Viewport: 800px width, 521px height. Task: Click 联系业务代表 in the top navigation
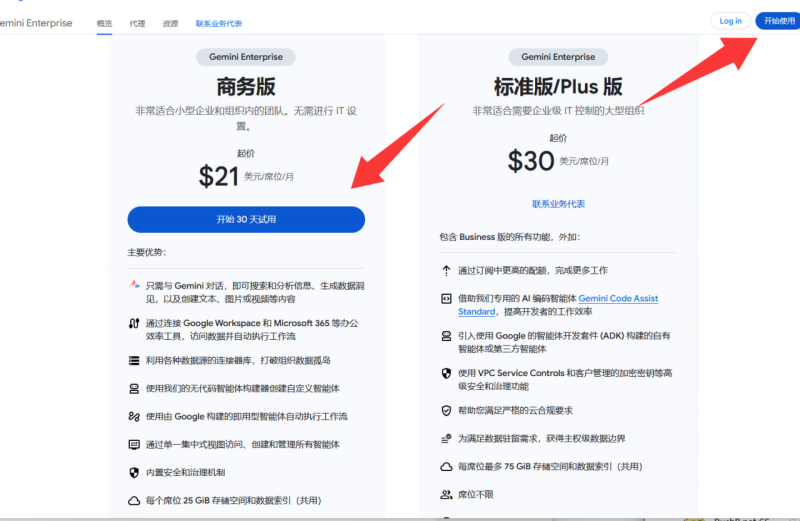218,23
